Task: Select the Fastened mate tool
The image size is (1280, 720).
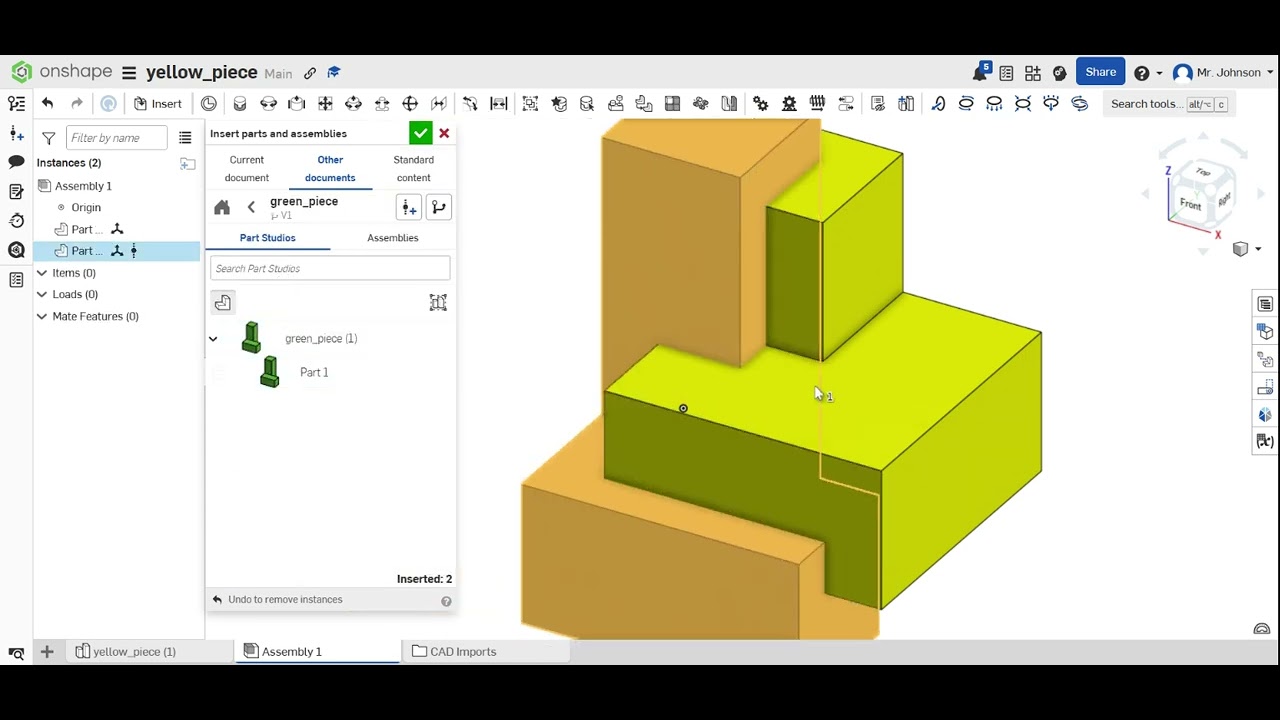Action: point(240,103)
